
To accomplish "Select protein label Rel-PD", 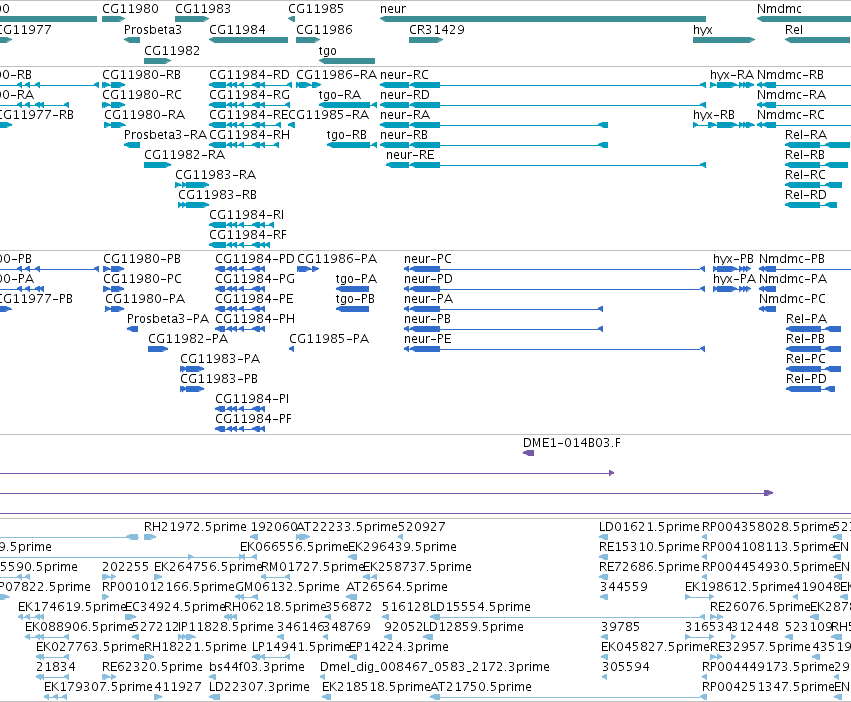I will (806, 379).
